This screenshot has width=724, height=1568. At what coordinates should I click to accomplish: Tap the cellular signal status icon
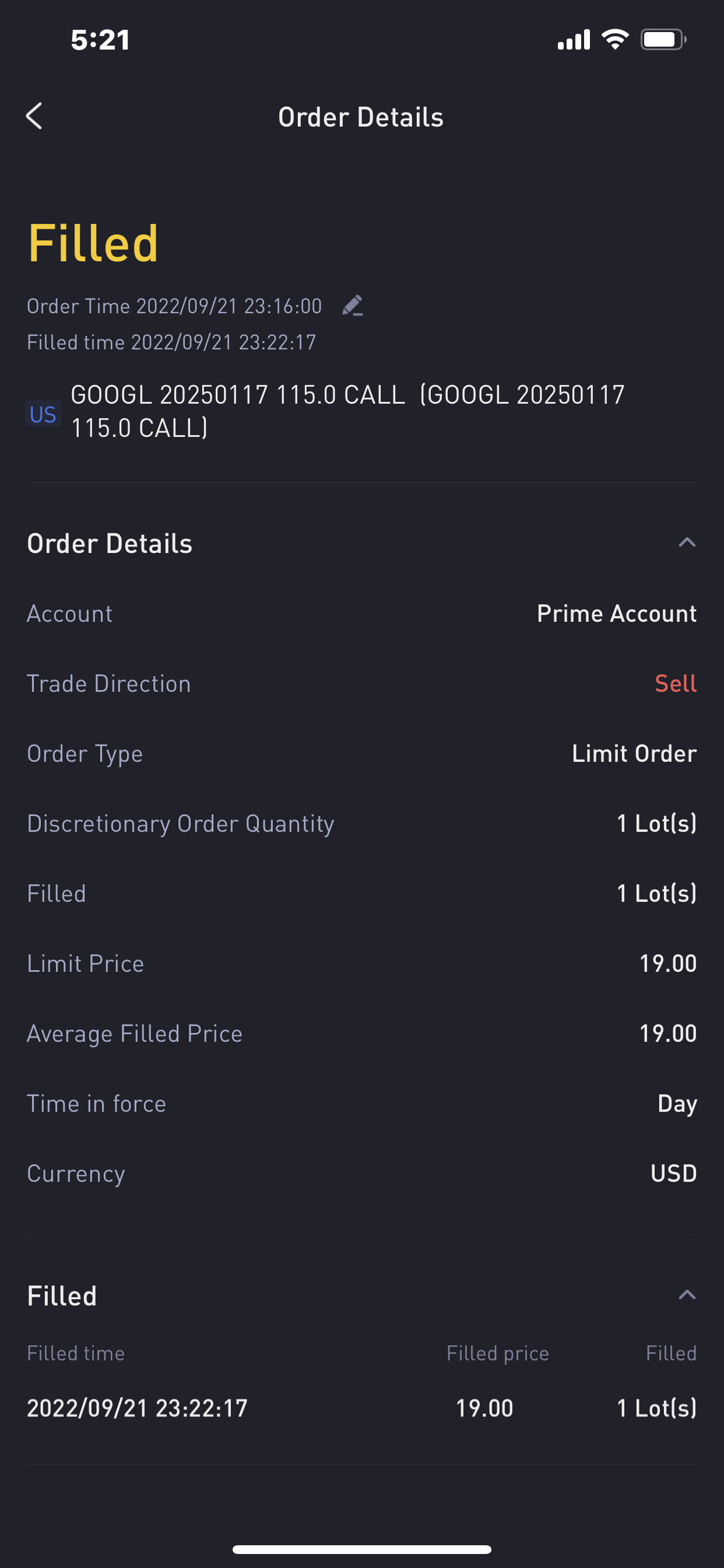pyautogui.click(x=573, y=40)
